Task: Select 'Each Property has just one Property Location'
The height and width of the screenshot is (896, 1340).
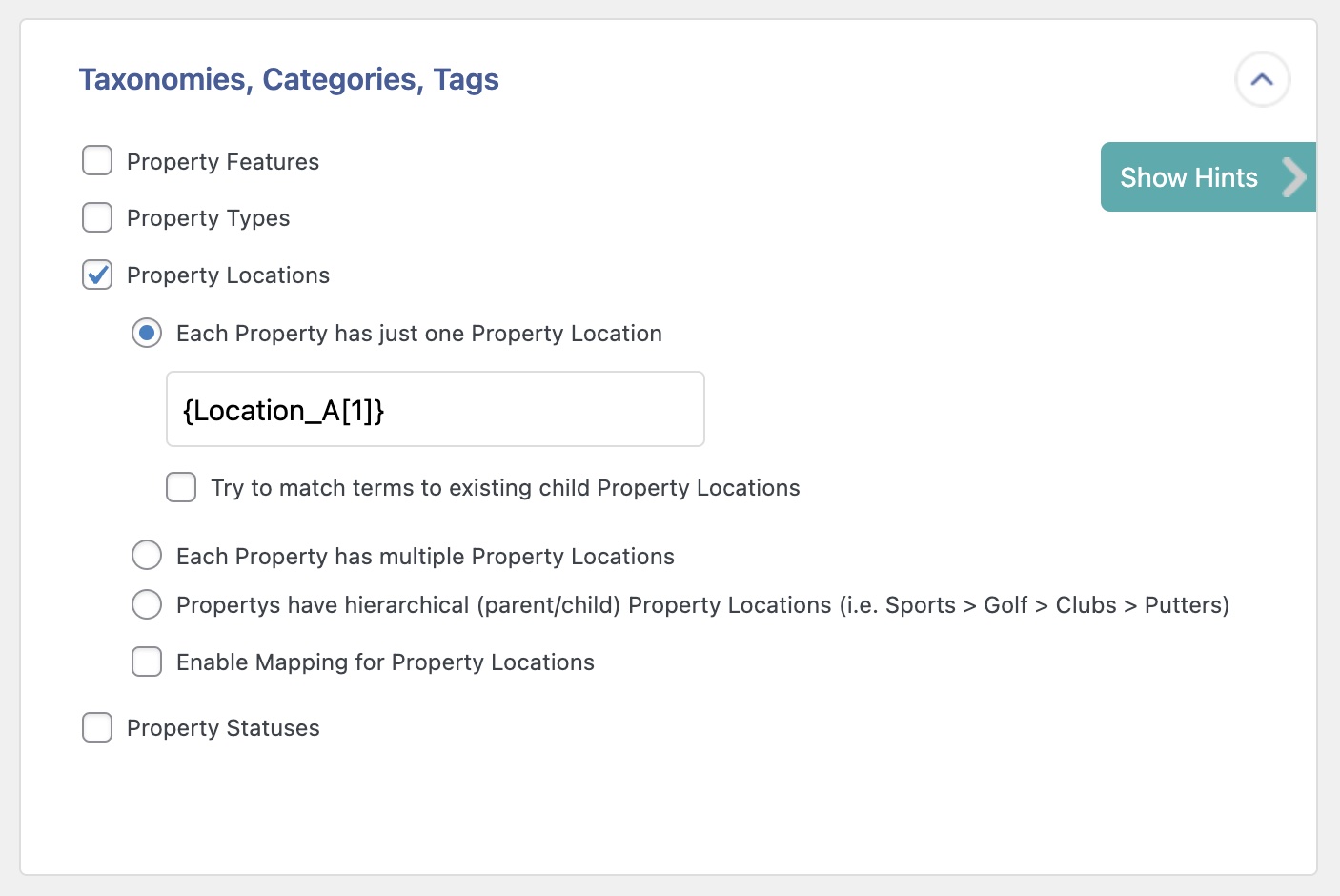Action: (147, 333)
